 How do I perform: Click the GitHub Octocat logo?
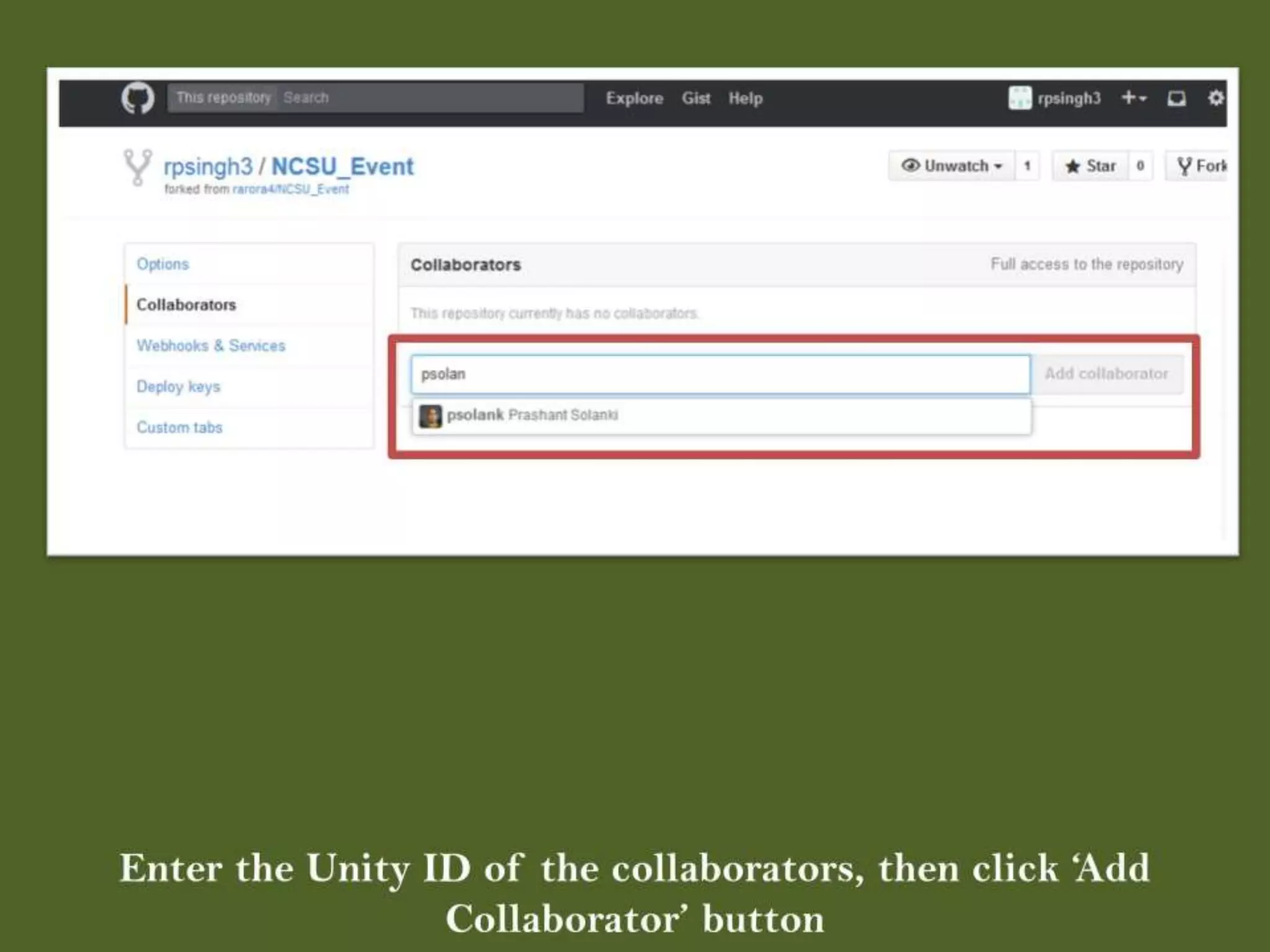point(138,98)
